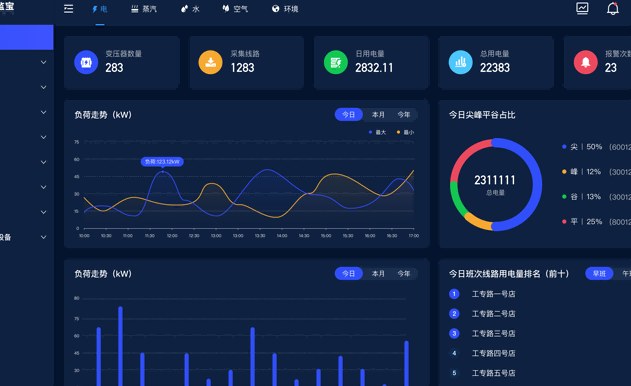The image size is (631, 386).
Task: Open the 电 electricity tab
Action: point(99,9)
